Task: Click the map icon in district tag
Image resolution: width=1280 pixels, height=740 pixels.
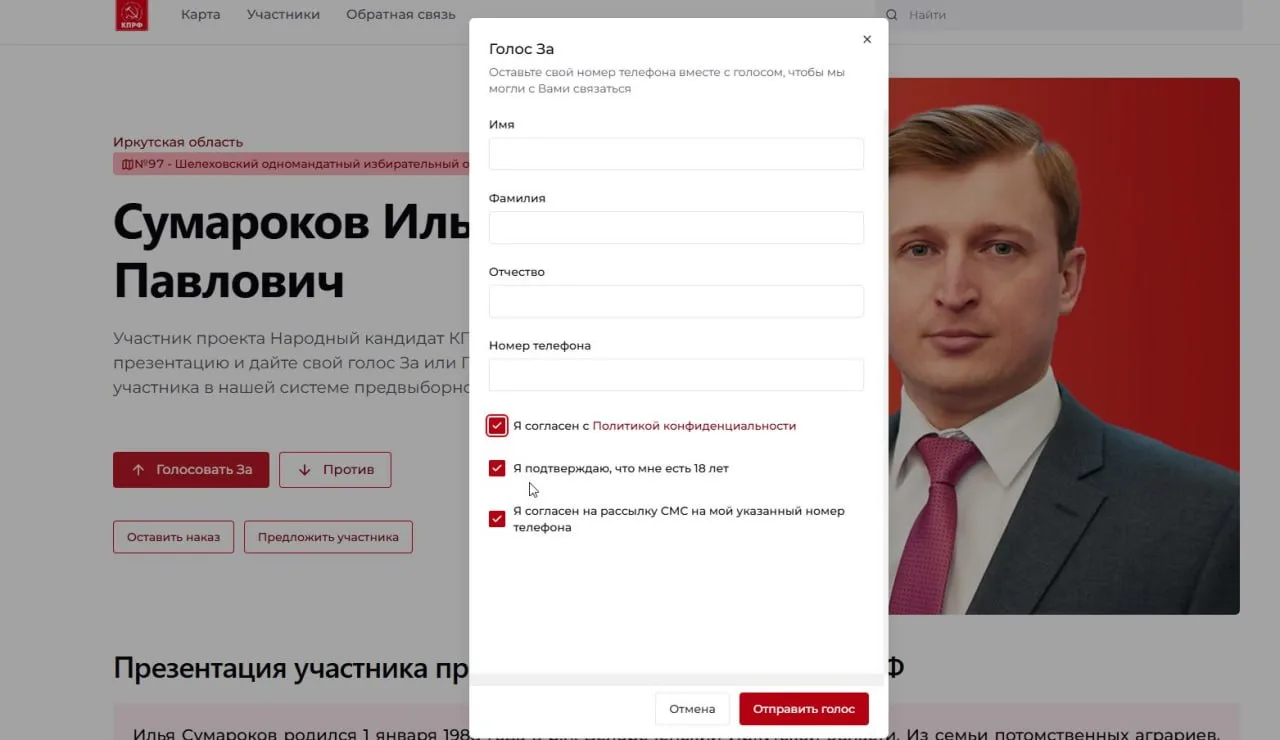Action: pos(128,164)
